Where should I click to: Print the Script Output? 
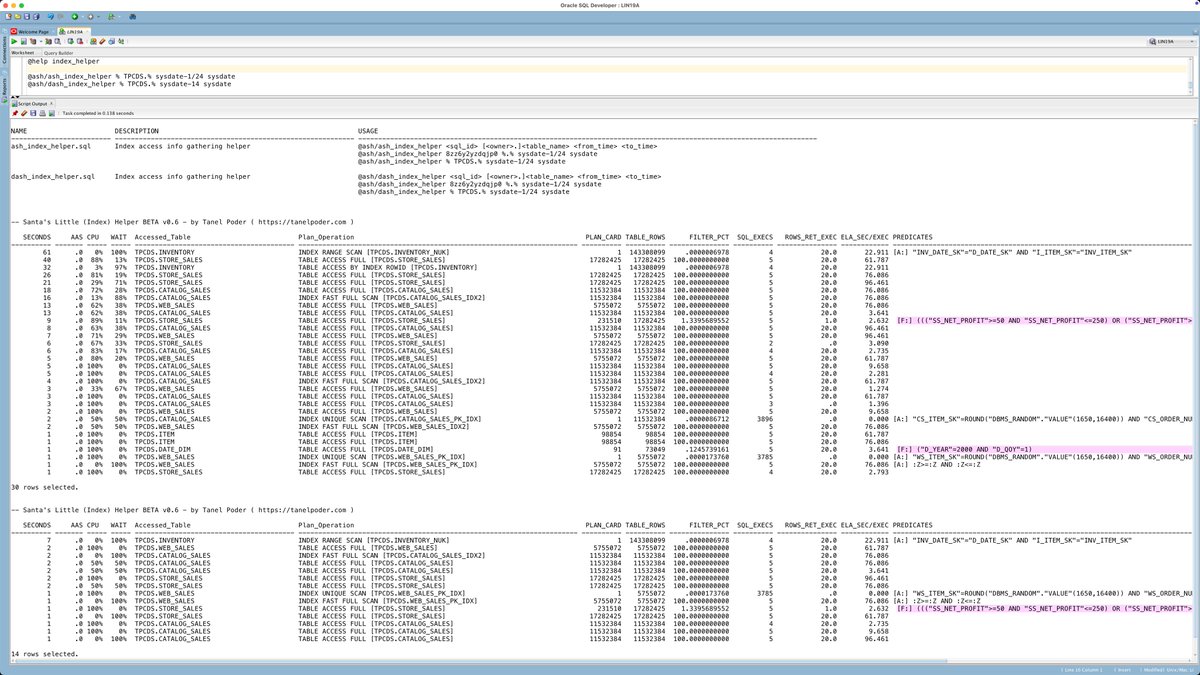pos(42,113)
